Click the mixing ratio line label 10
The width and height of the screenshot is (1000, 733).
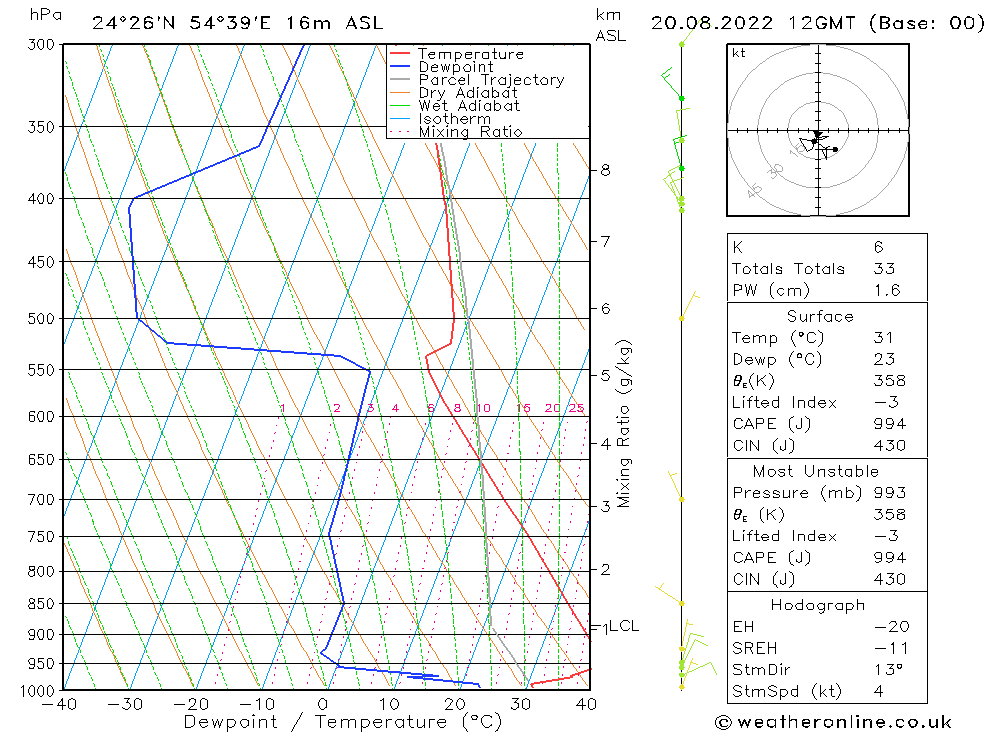point(483,408)
